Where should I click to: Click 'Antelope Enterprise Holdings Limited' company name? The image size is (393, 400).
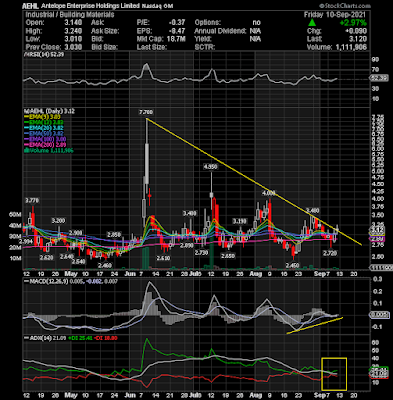point(89,6)
